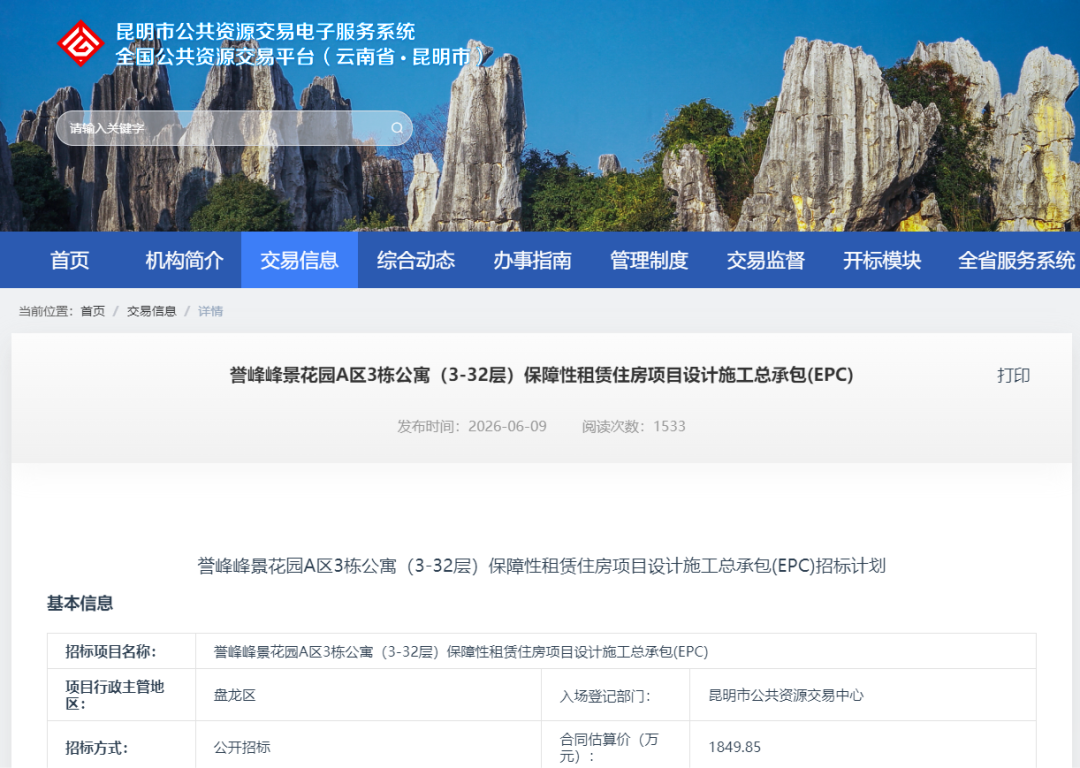This screenshot has height=768, width=1080.
Task: Open the 管理制度 navigation item
Action: point(649,260)
